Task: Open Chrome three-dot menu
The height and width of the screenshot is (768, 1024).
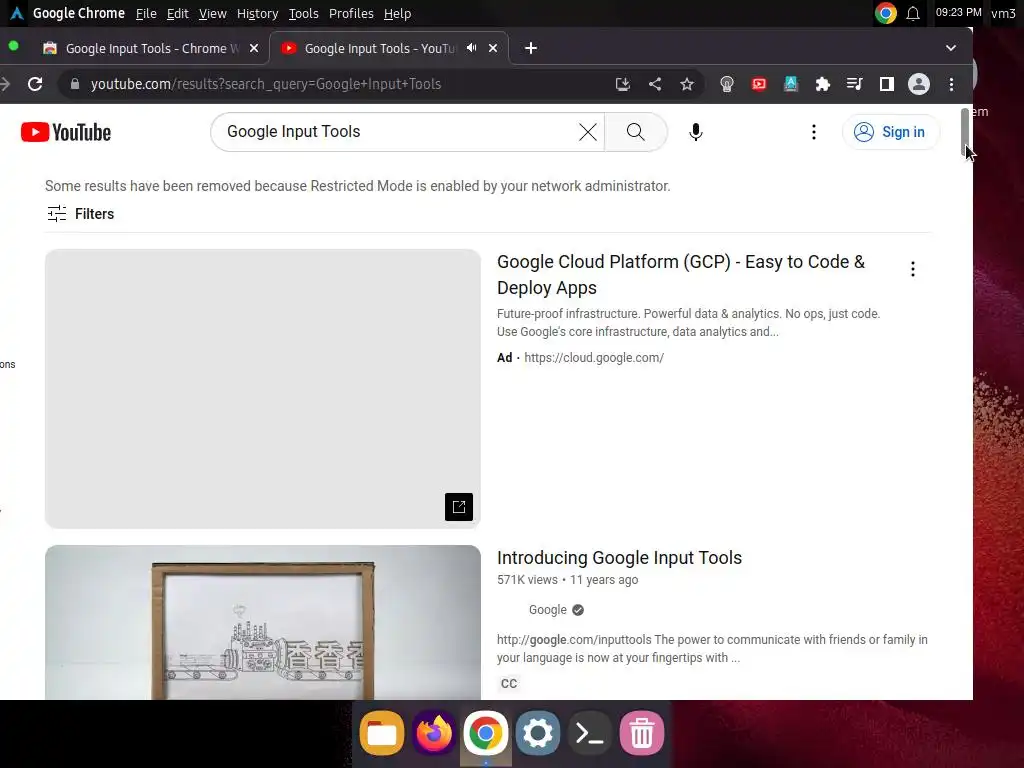Action: [951, 84]
